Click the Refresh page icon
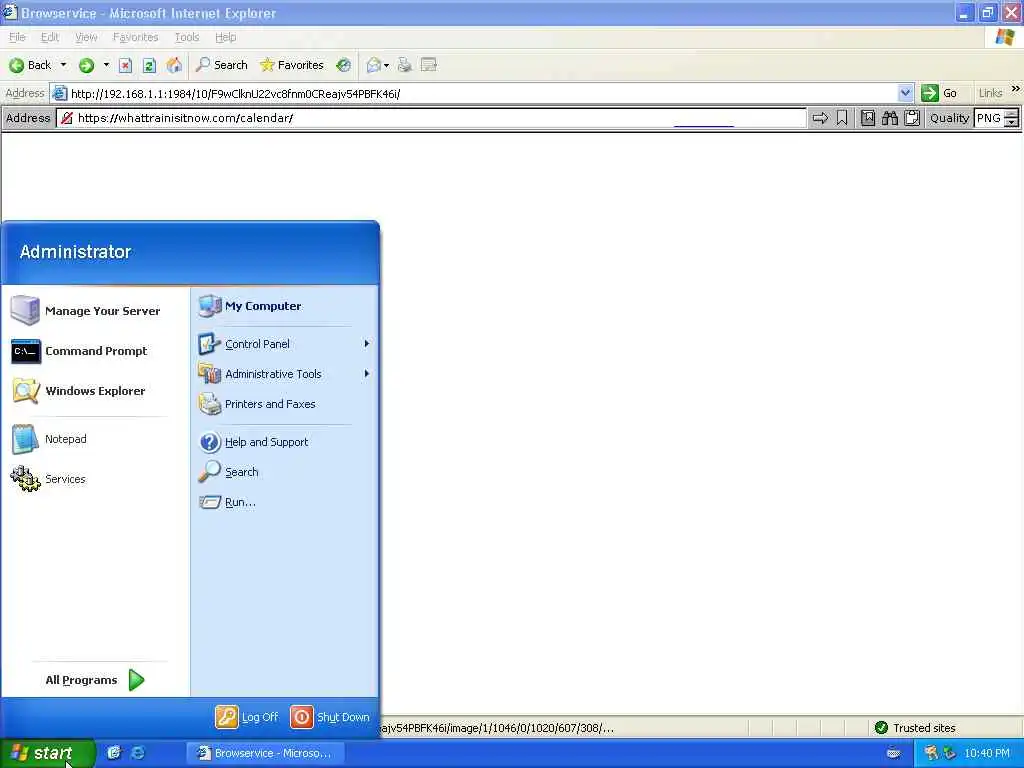 coord(149,65)
